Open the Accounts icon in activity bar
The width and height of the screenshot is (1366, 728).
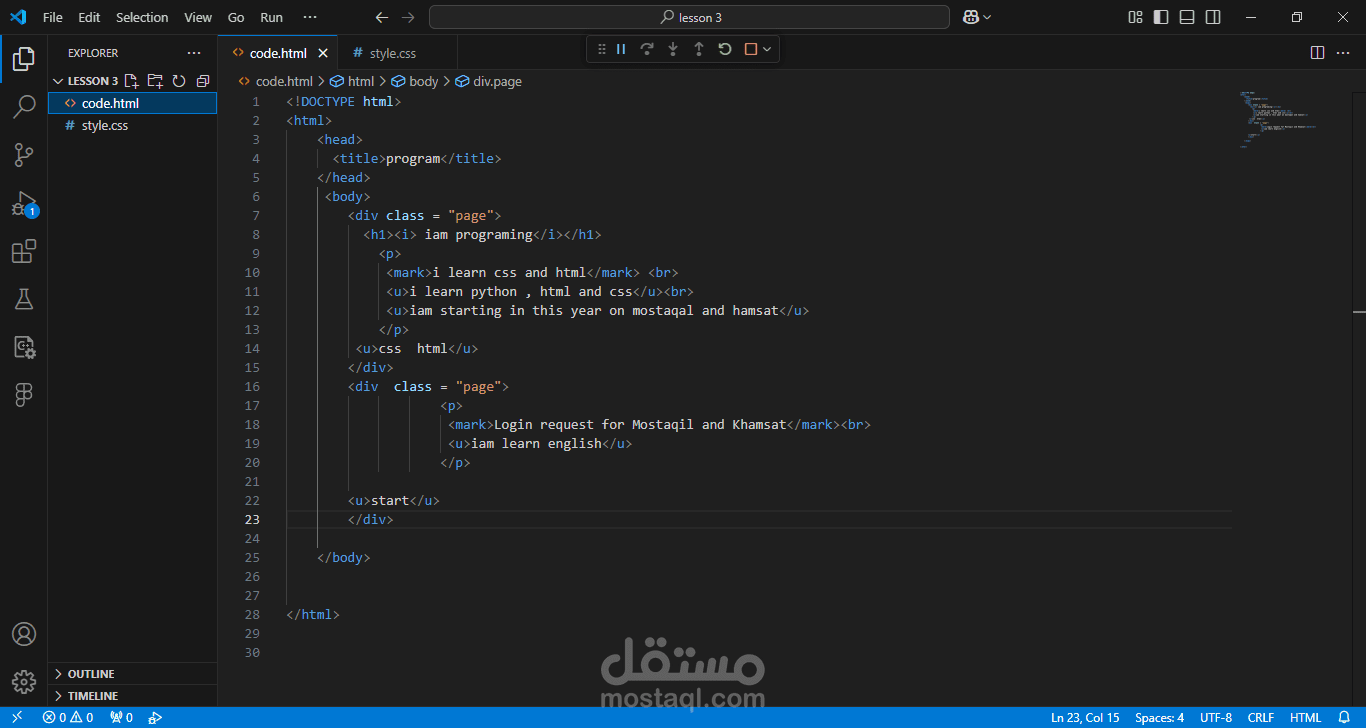pos(24,634)
